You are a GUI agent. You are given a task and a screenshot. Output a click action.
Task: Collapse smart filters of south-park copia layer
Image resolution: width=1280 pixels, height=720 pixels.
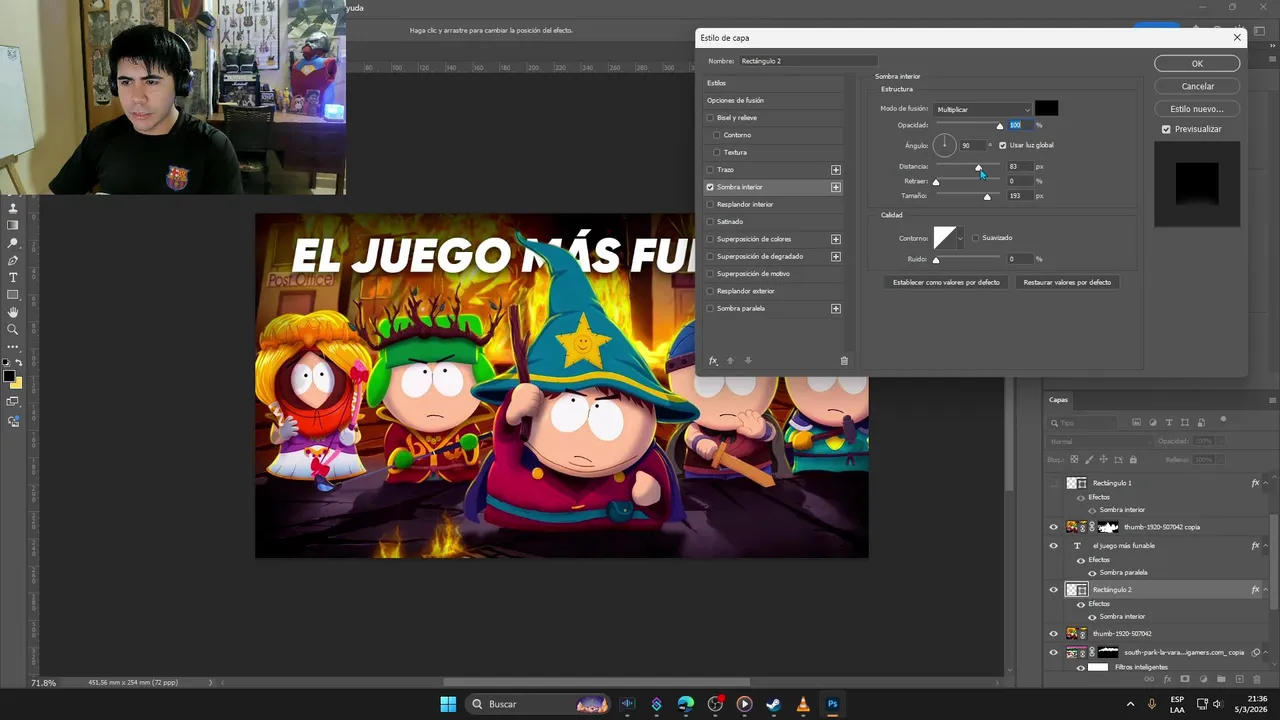(1266, 652)
